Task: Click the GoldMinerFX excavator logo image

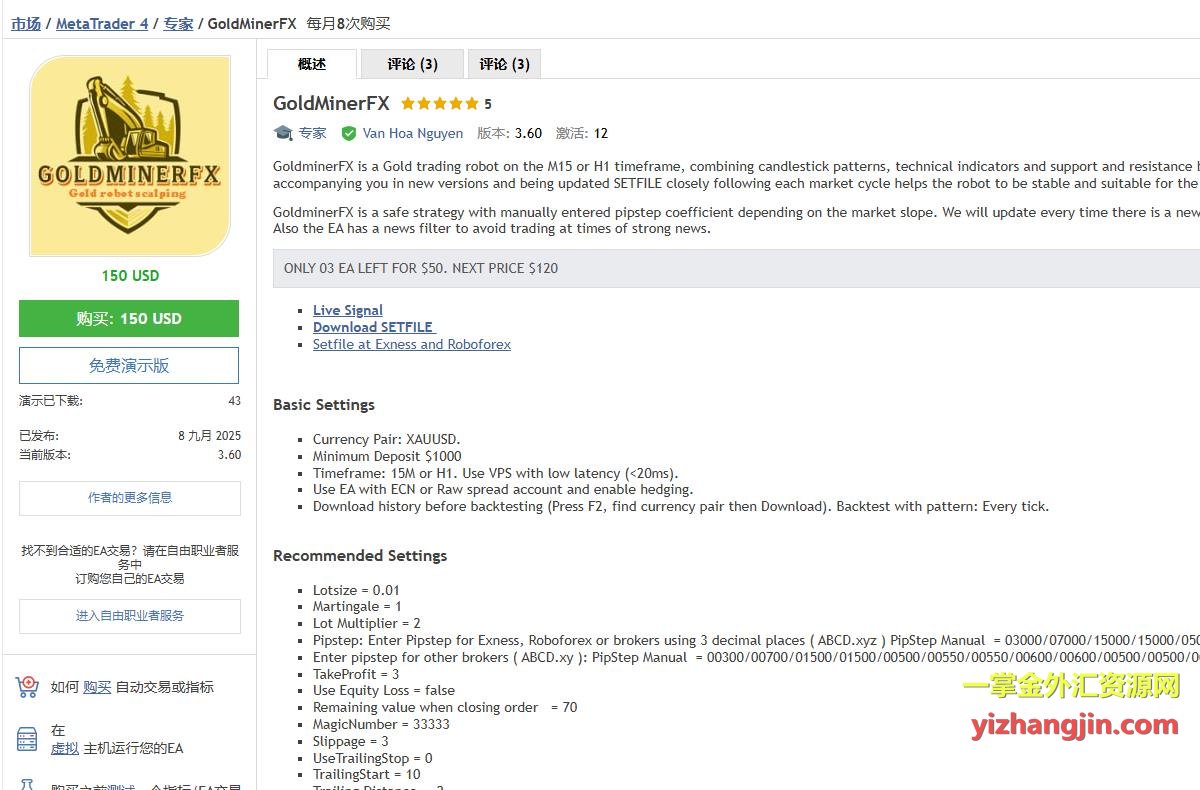Action: point(130,155)
